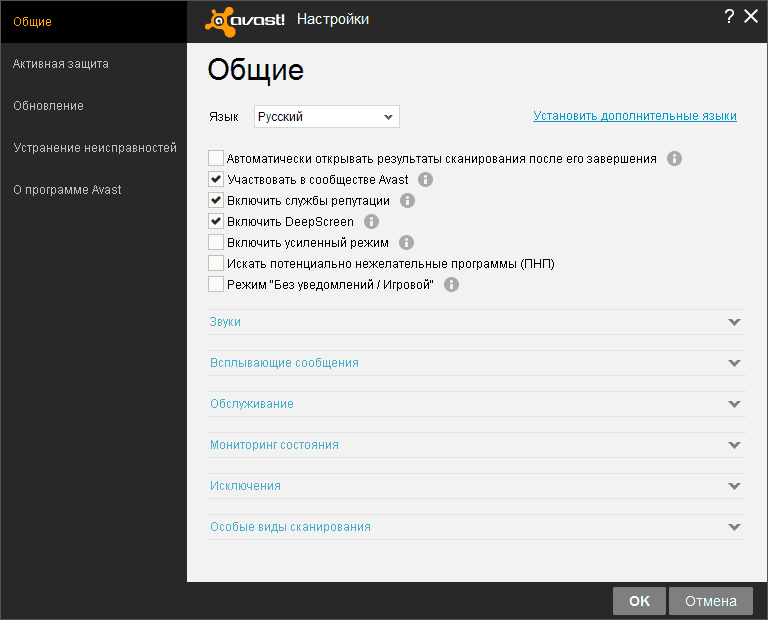Click info icon beside hardened mode option

[x=406, y=243]
